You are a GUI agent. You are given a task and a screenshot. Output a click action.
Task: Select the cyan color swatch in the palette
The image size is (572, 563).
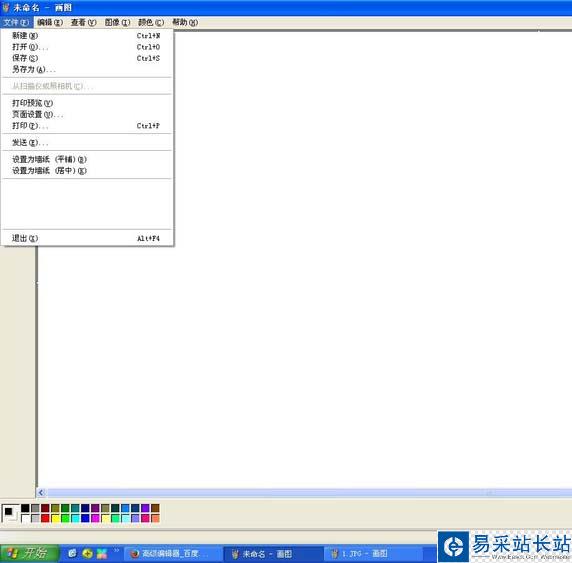pos(76,518)
